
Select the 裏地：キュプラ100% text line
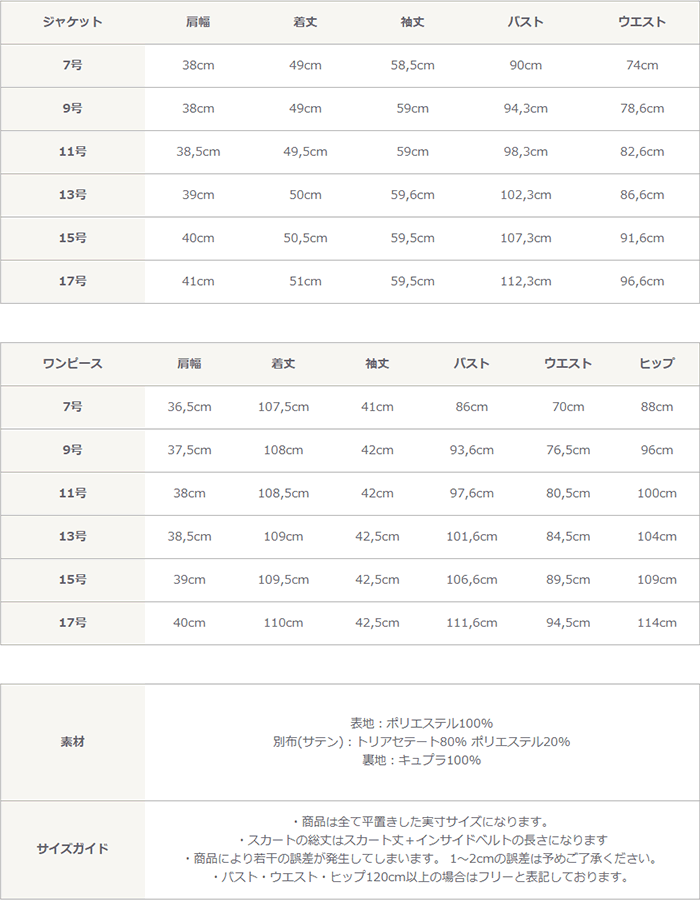click(x=421, y=760)
